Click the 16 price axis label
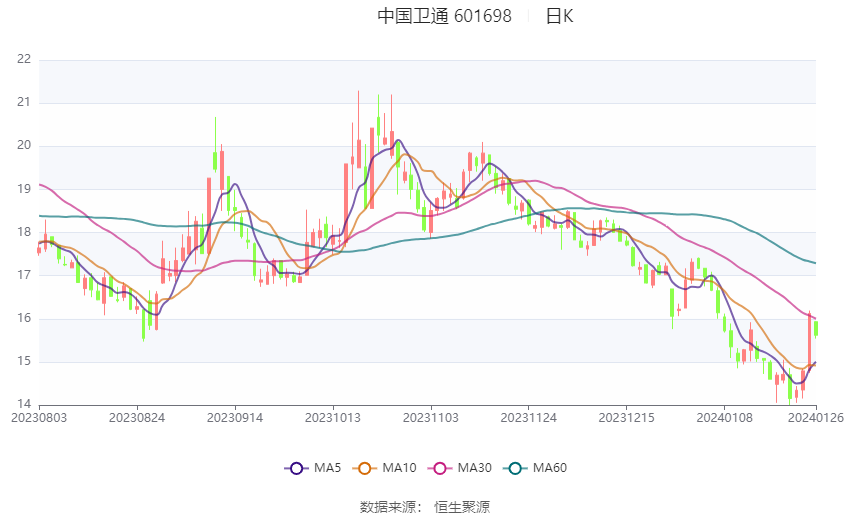 coord(24,318)
